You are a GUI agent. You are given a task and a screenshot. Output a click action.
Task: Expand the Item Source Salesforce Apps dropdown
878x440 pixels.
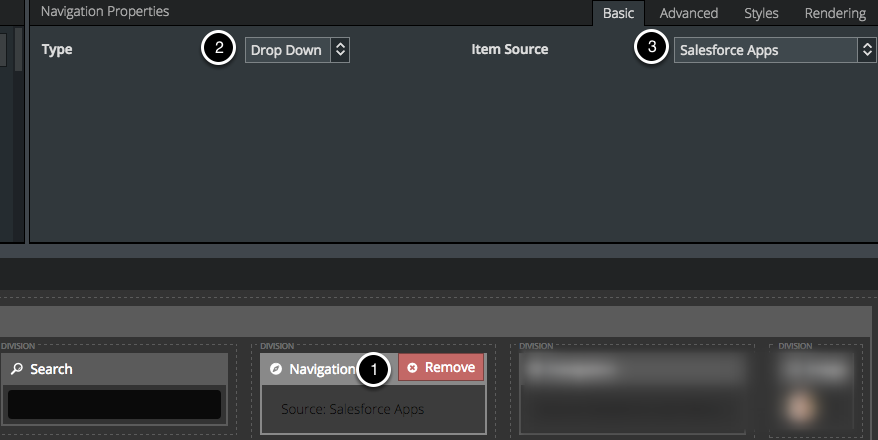(774, 50)
